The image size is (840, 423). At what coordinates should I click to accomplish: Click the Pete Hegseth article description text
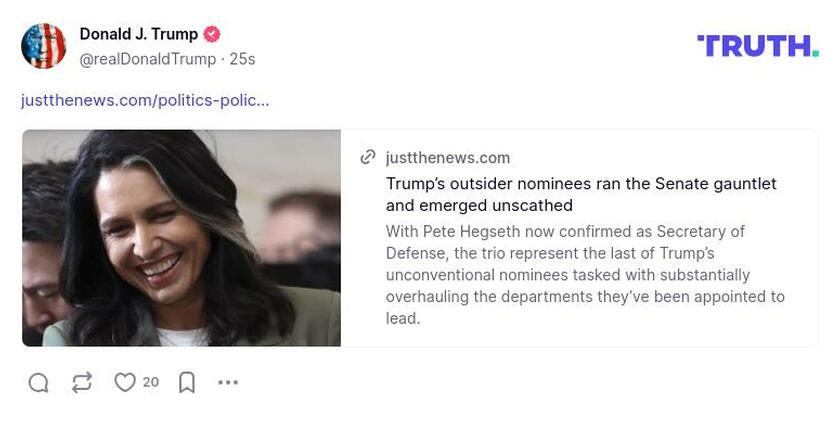pos(585,275)
